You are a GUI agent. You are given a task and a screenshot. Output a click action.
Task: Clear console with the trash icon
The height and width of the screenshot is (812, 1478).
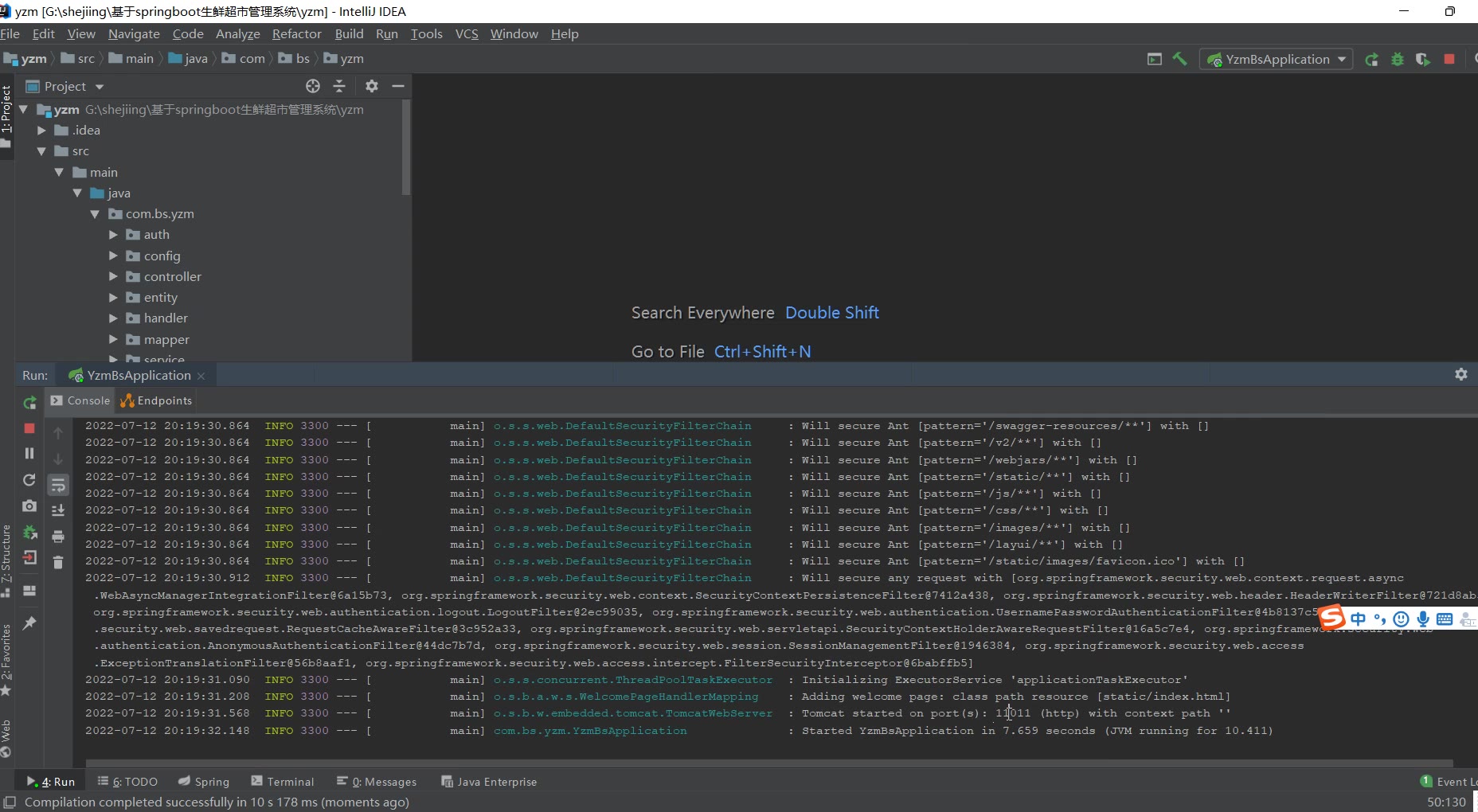click(x=58, y=563)
